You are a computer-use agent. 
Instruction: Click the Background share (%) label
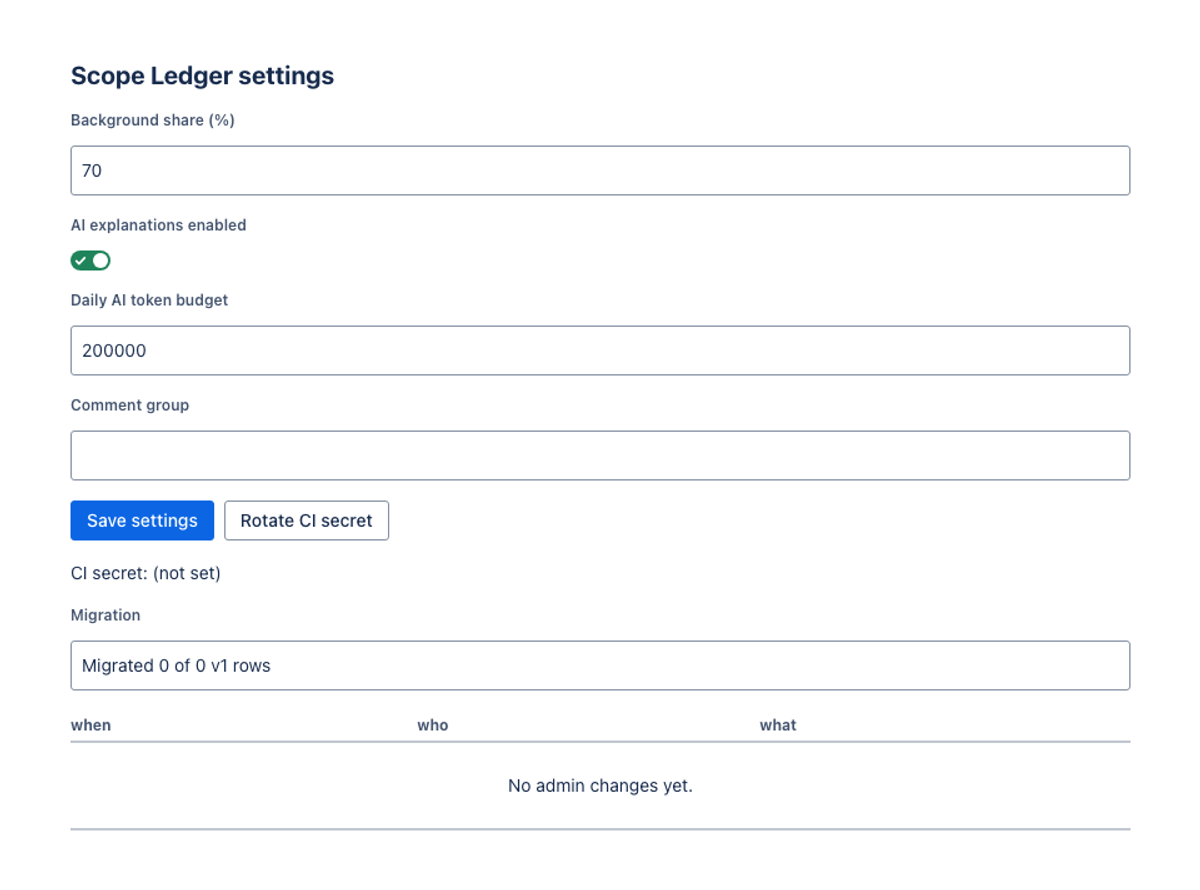(x=153, y=120)
